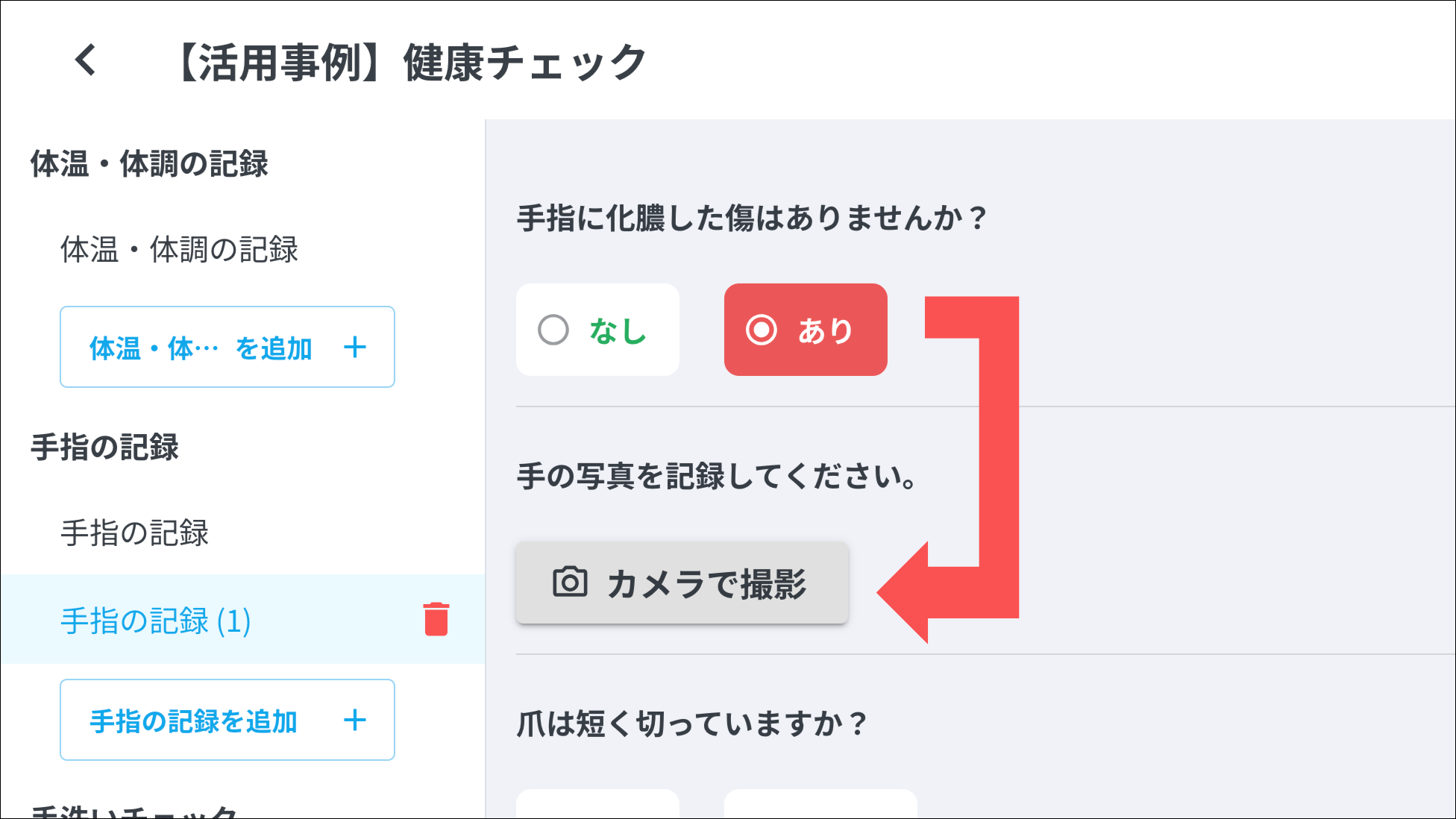Click the 手指の記録 bold section header
The height and width of the screenshot is (819, 1456).
[104, 448]
